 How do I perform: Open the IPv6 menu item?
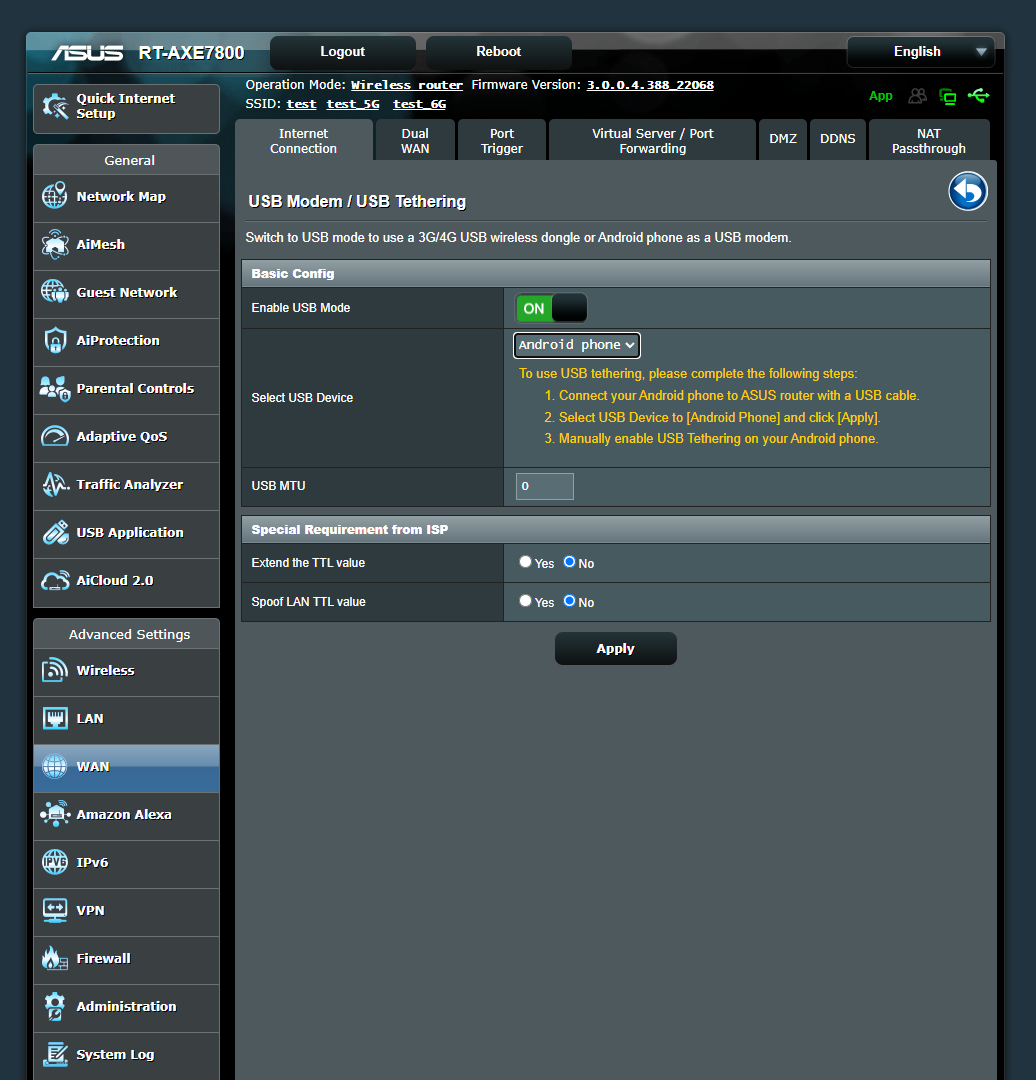pos(127,864)
